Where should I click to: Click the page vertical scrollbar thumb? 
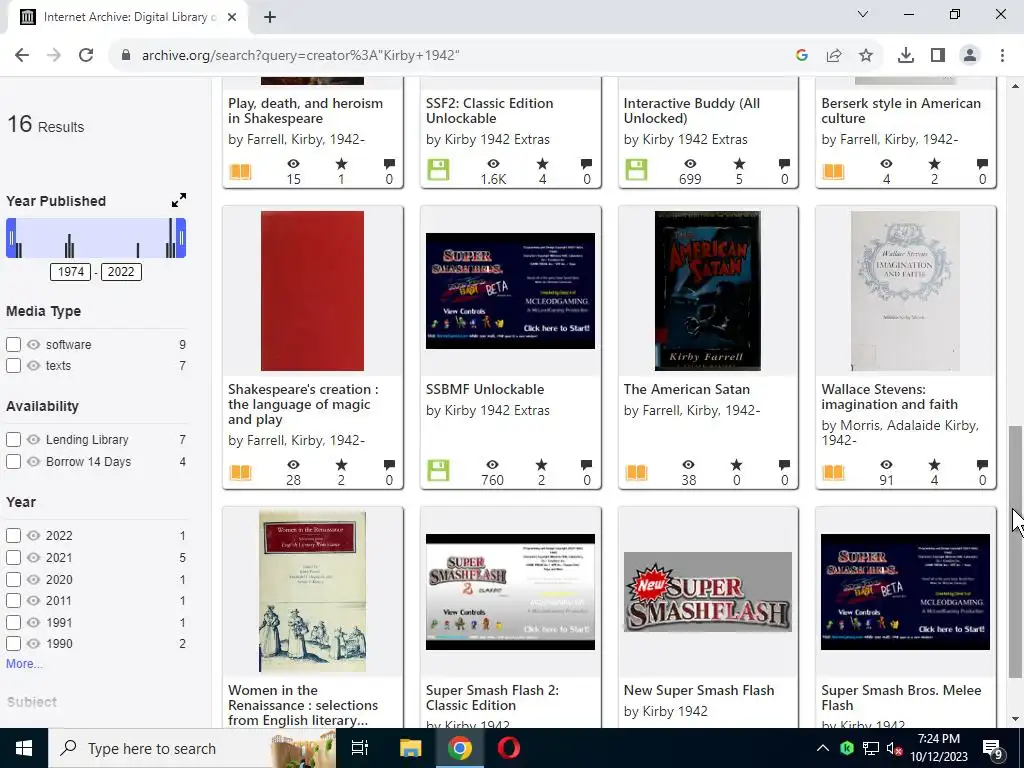pyautogui.click(x=1016, y=552)
